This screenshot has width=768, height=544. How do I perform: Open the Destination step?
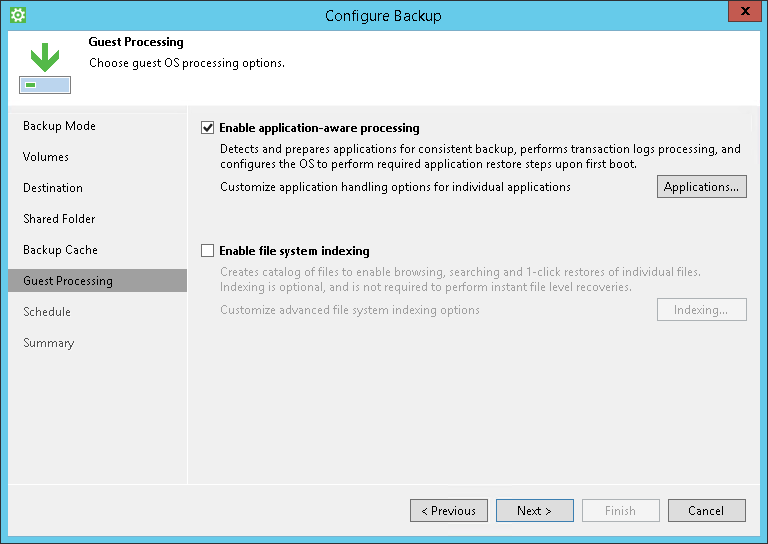53,188
